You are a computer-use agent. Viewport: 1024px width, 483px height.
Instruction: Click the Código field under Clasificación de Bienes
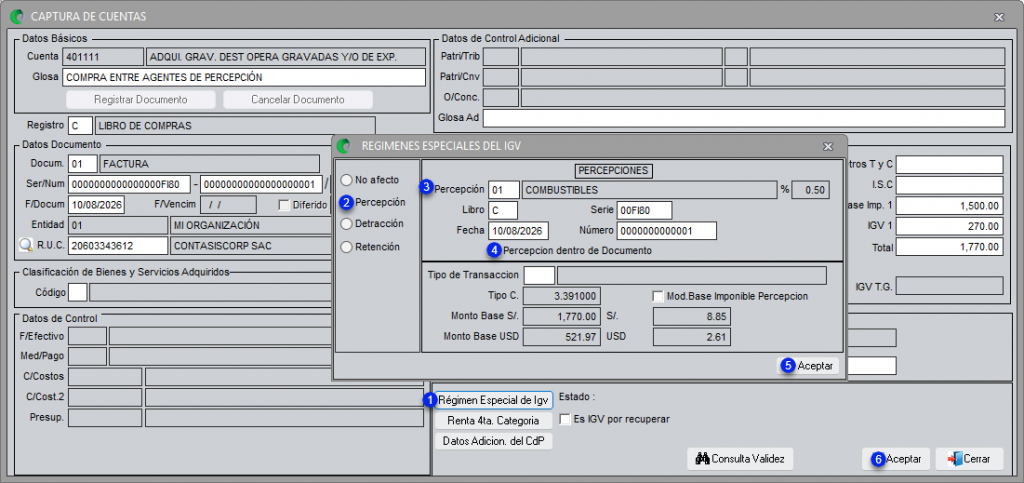78,292
